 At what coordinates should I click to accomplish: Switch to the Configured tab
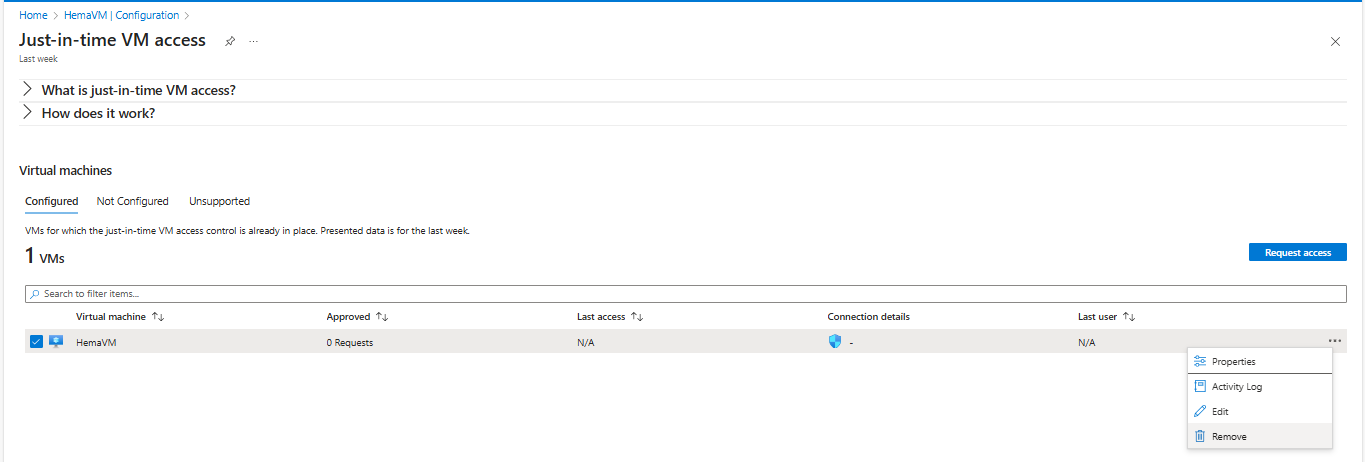(x=51, y=201)
